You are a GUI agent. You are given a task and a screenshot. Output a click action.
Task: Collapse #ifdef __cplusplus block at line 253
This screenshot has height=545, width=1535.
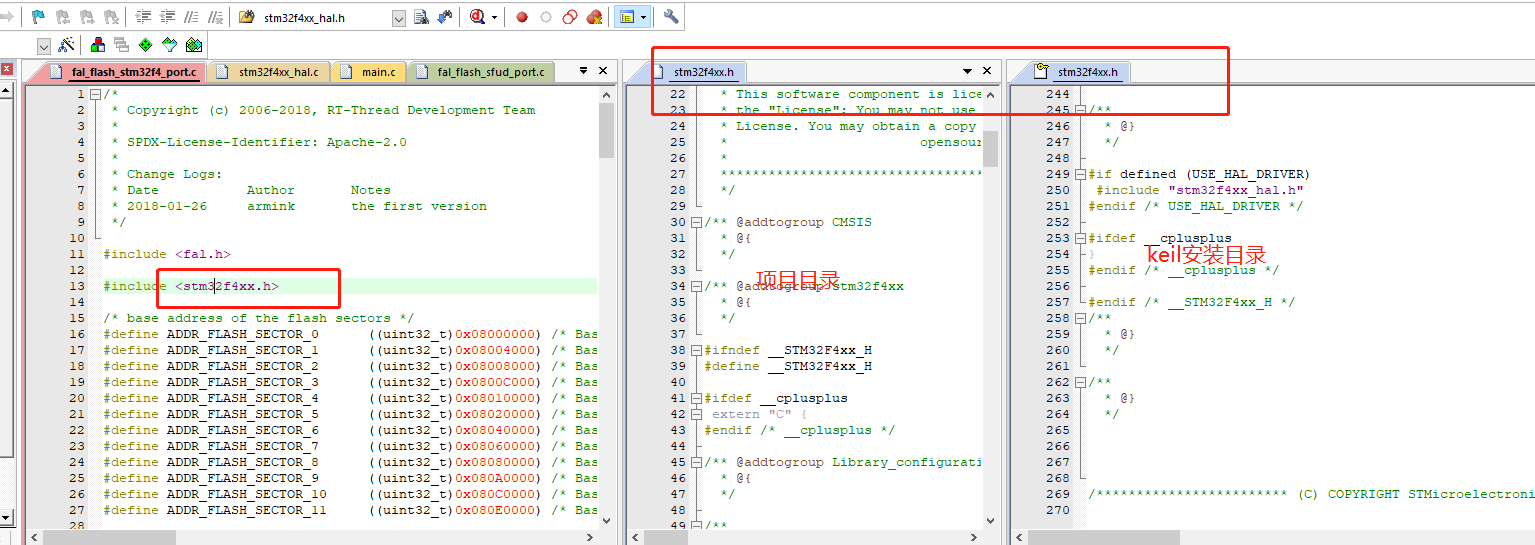[x=1080, y=238]
